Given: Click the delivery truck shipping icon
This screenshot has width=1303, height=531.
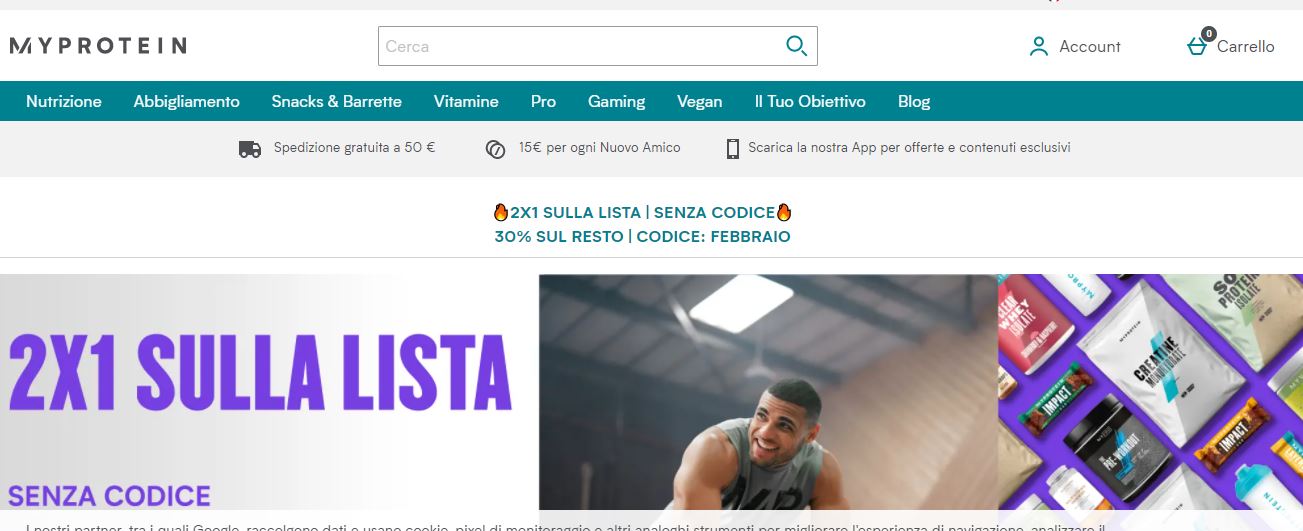Looking at the screenshot, I should (x=250, y=149).
